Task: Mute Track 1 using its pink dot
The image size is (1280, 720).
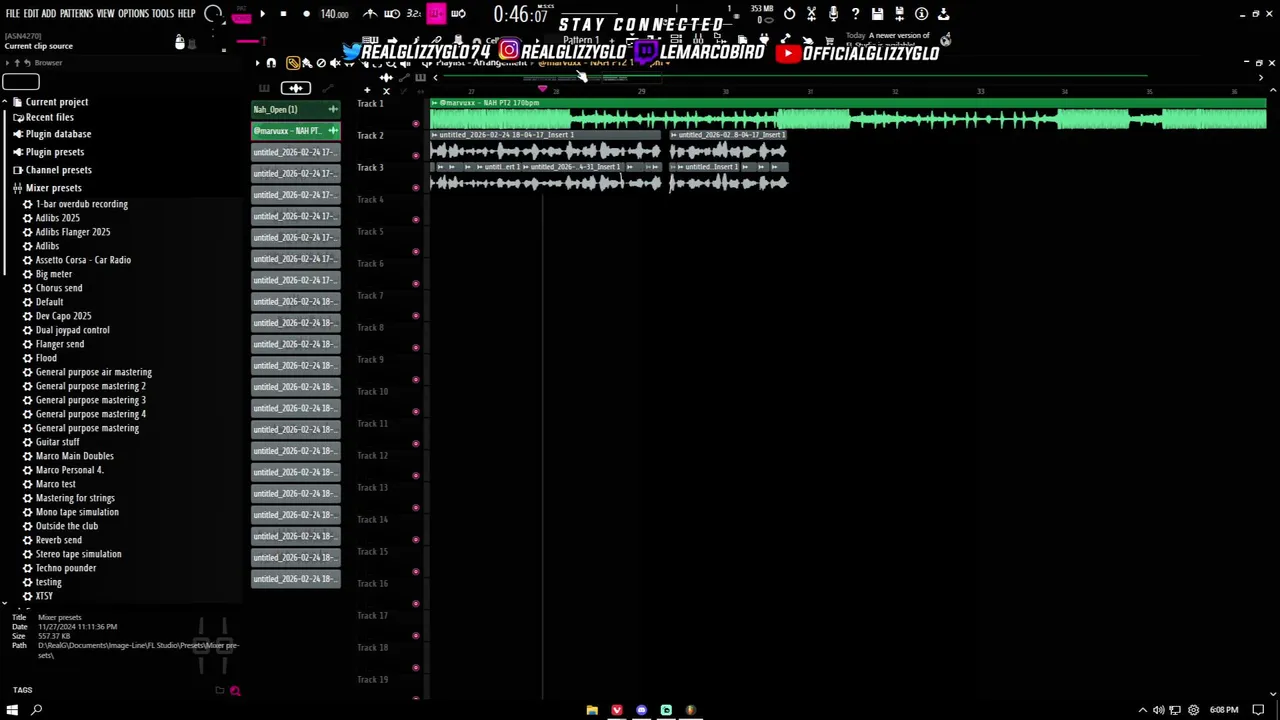Action: 416,123
